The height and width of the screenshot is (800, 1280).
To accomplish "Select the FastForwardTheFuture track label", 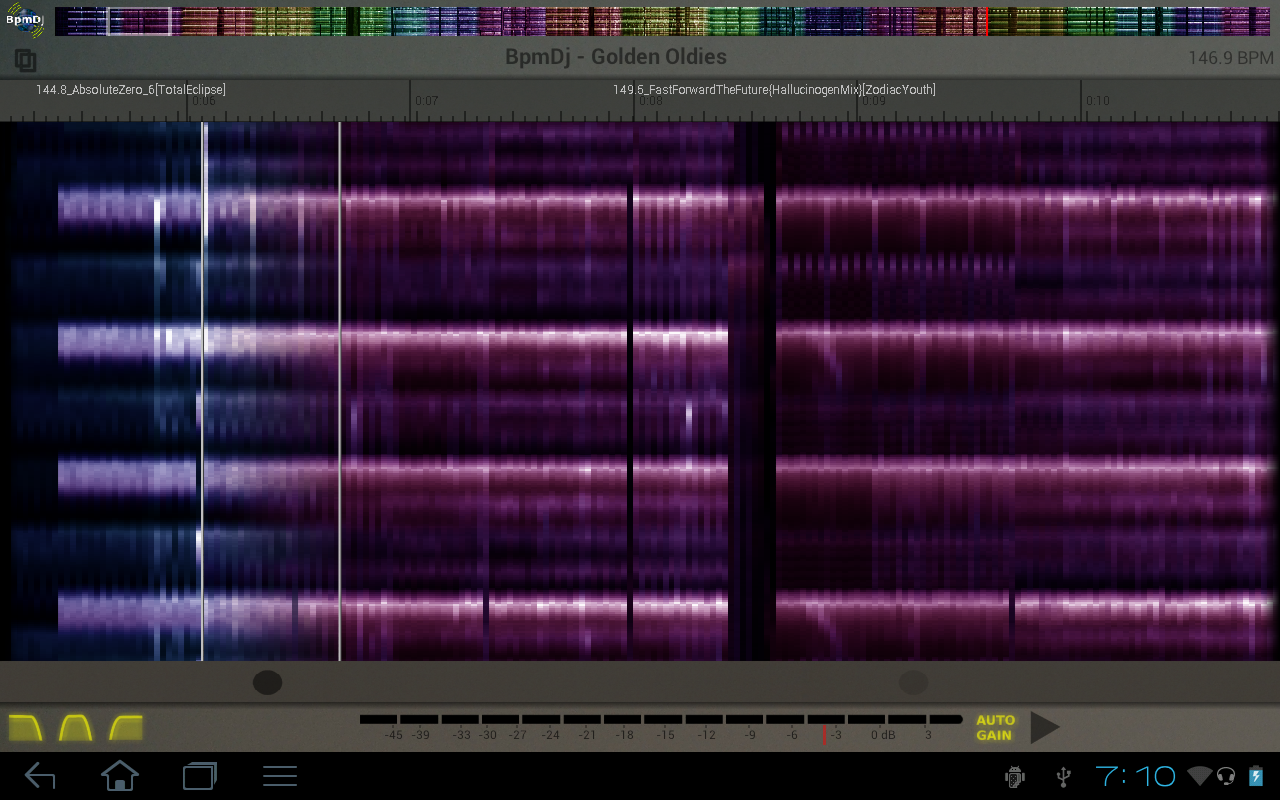I will click(774, 90).
